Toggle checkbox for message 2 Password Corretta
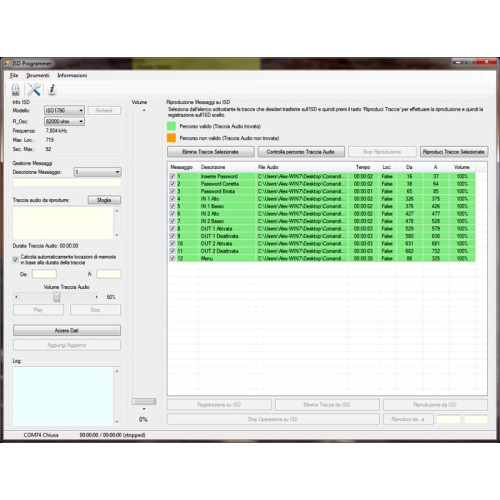This screenshot has width=500, height=500. point(172,184)
